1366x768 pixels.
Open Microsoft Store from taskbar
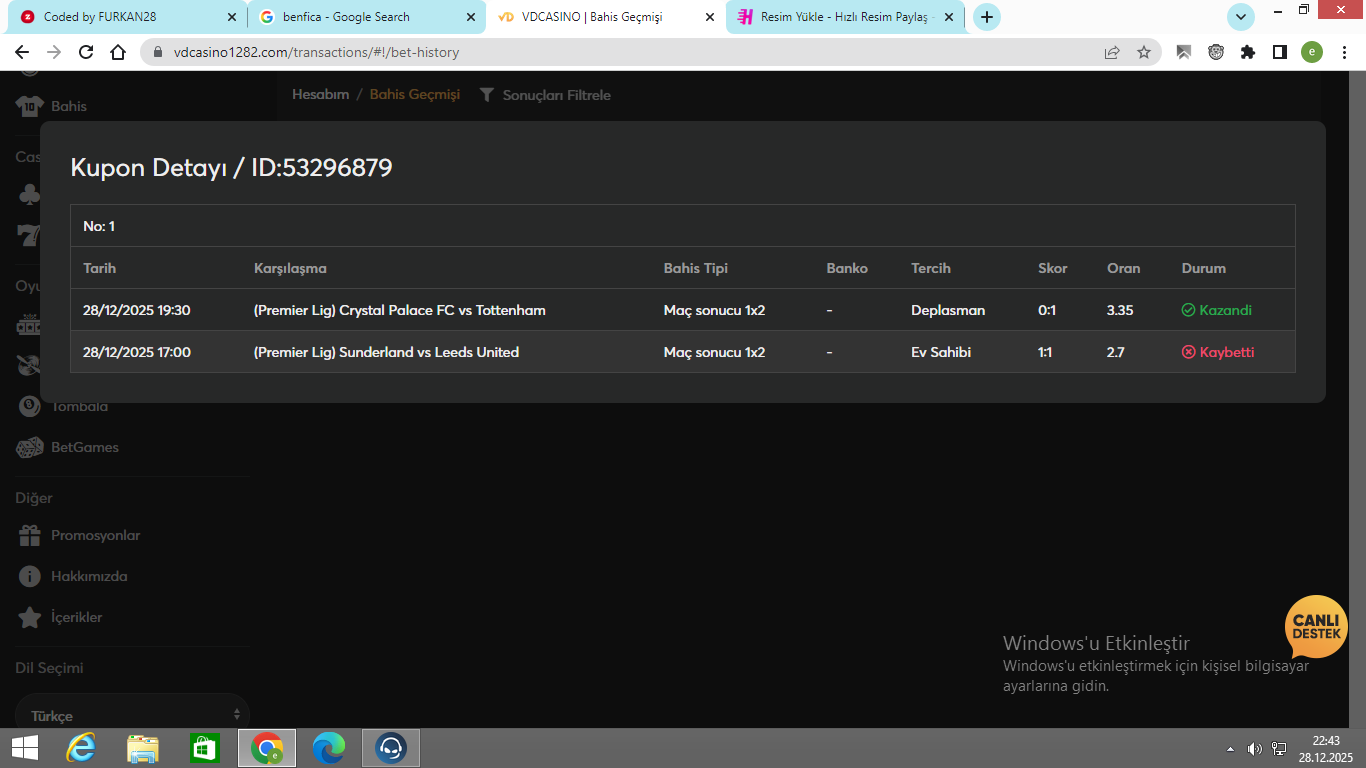[204, 748]
